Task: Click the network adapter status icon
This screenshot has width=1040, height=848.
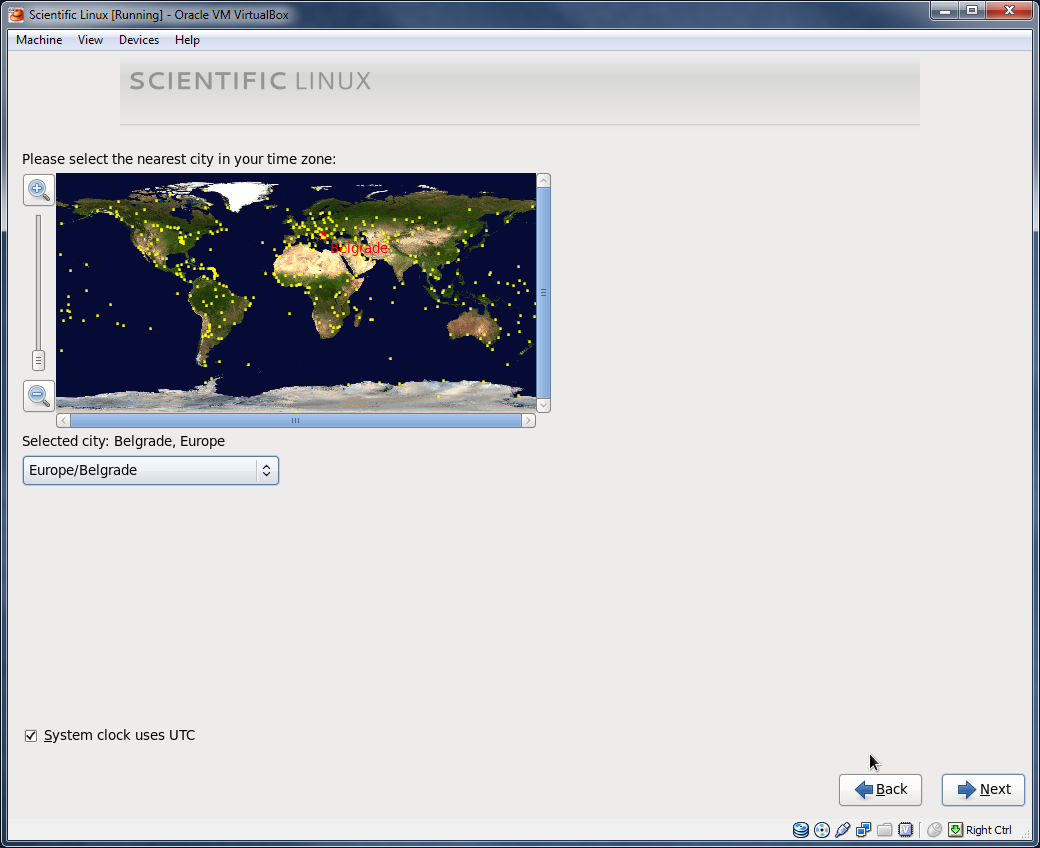Action: click(x=864, y=829)
